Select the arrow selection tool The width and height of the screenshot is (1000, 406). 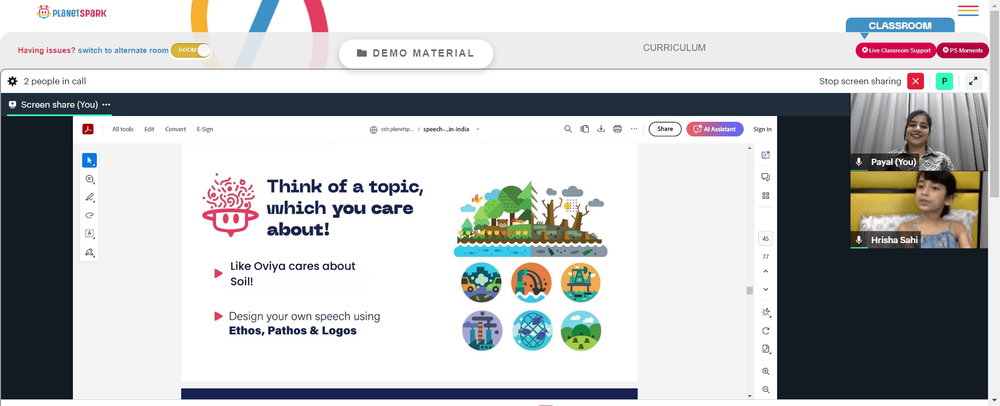click(89, 161)
